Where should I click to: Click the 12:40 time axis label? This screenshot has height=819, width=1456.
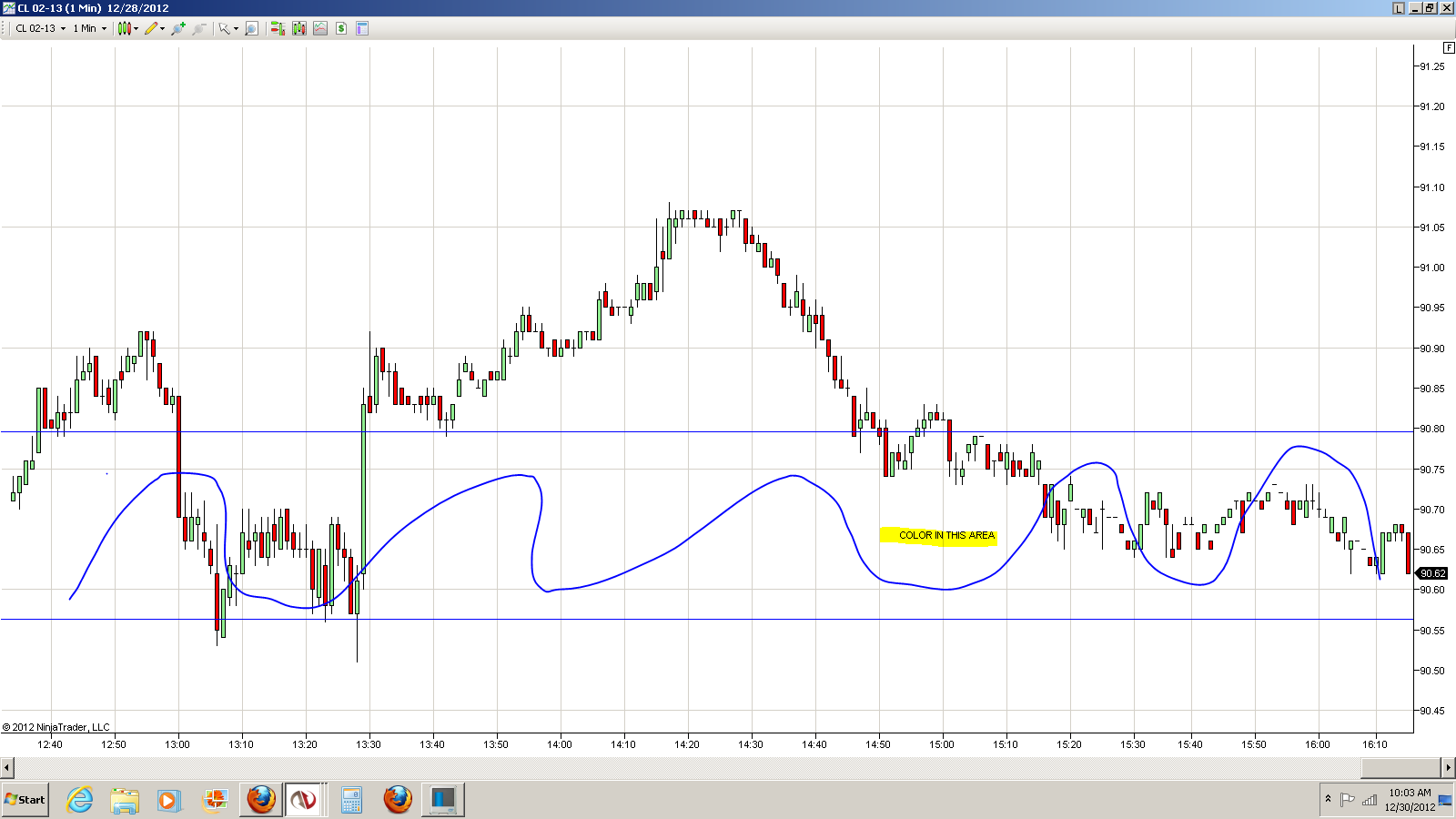[50, 744]
